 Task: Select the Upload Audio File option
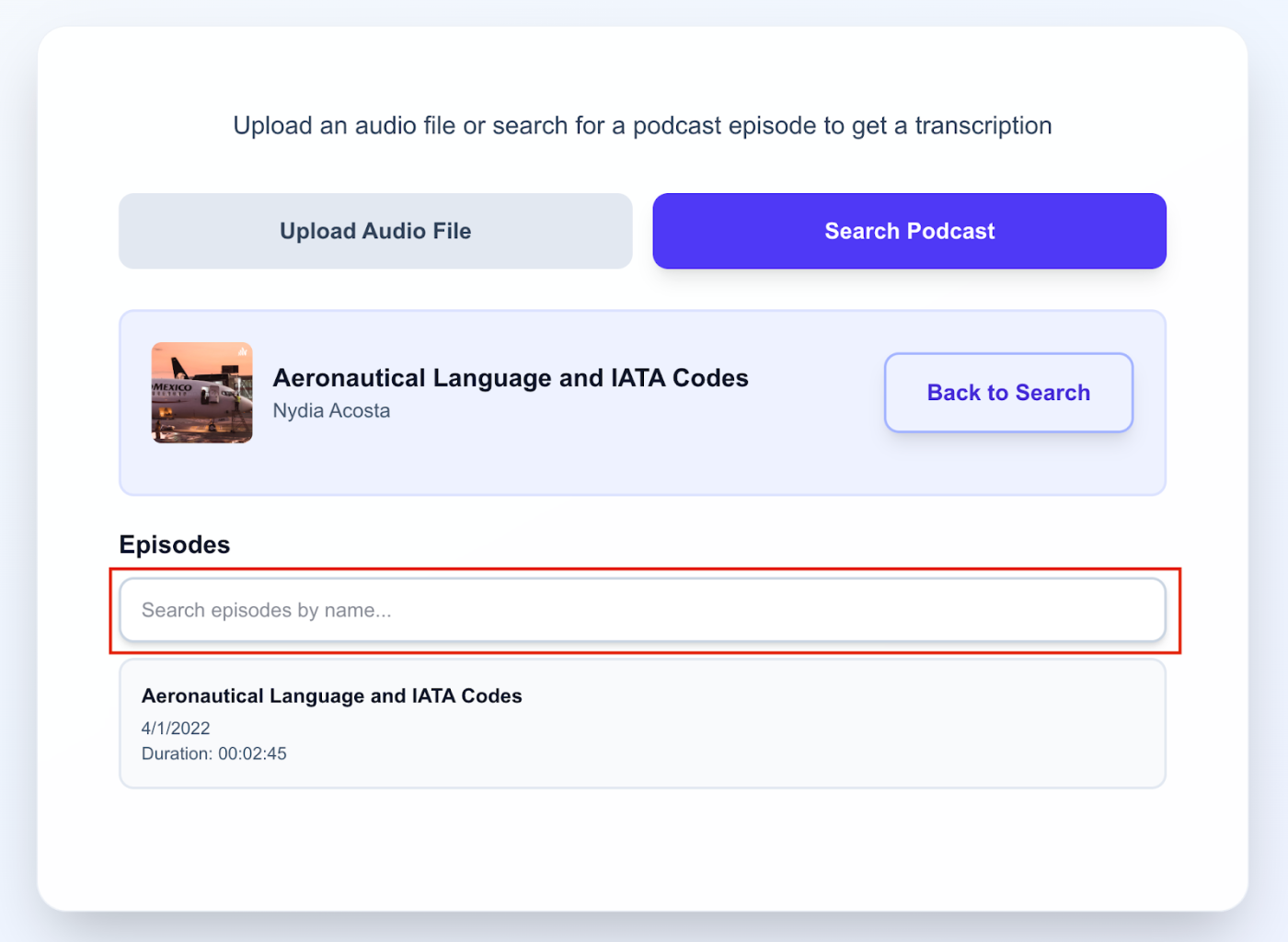(374, 231)
